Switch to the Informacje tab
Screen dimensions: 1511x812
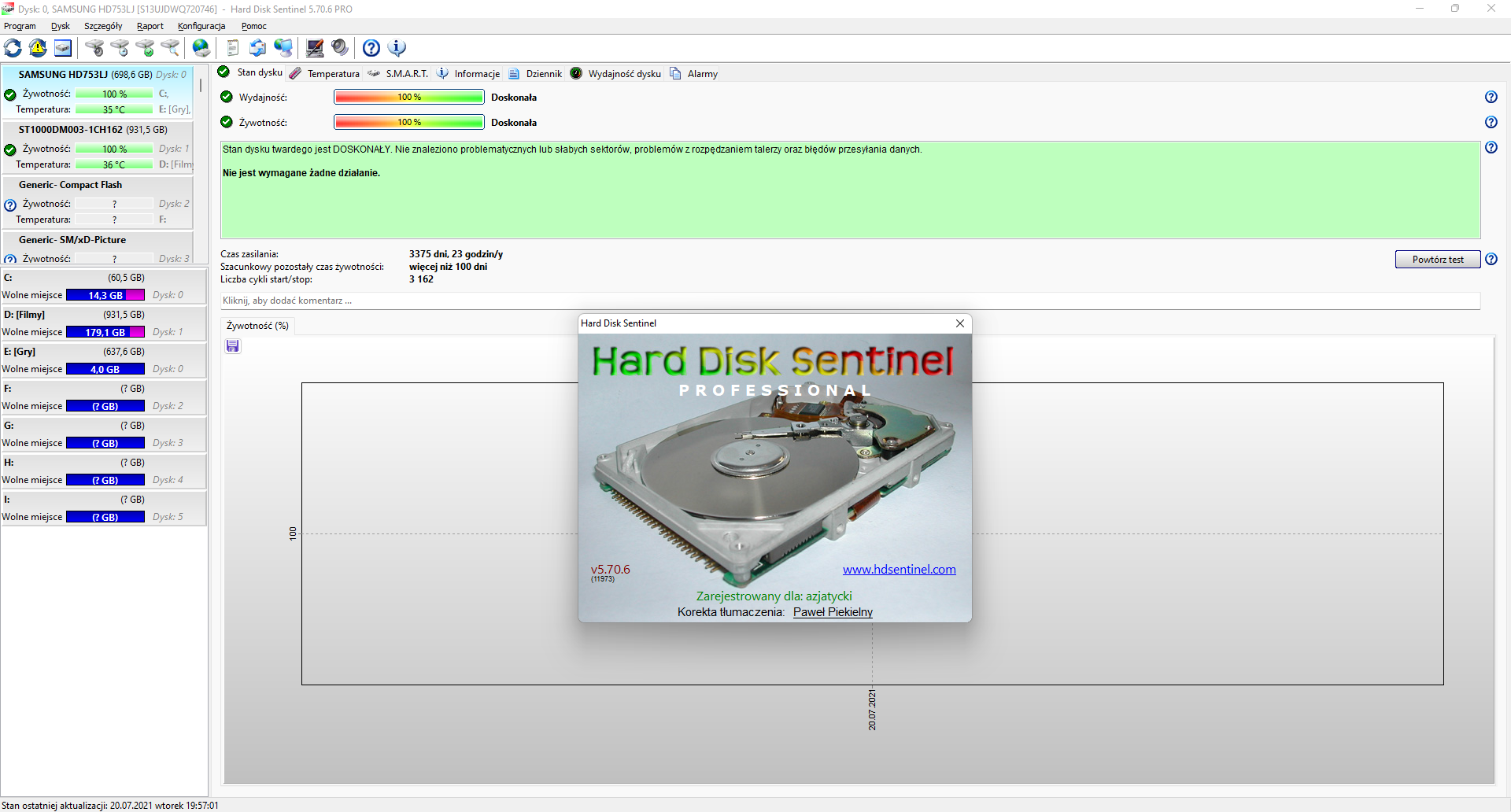coord(468,73)
